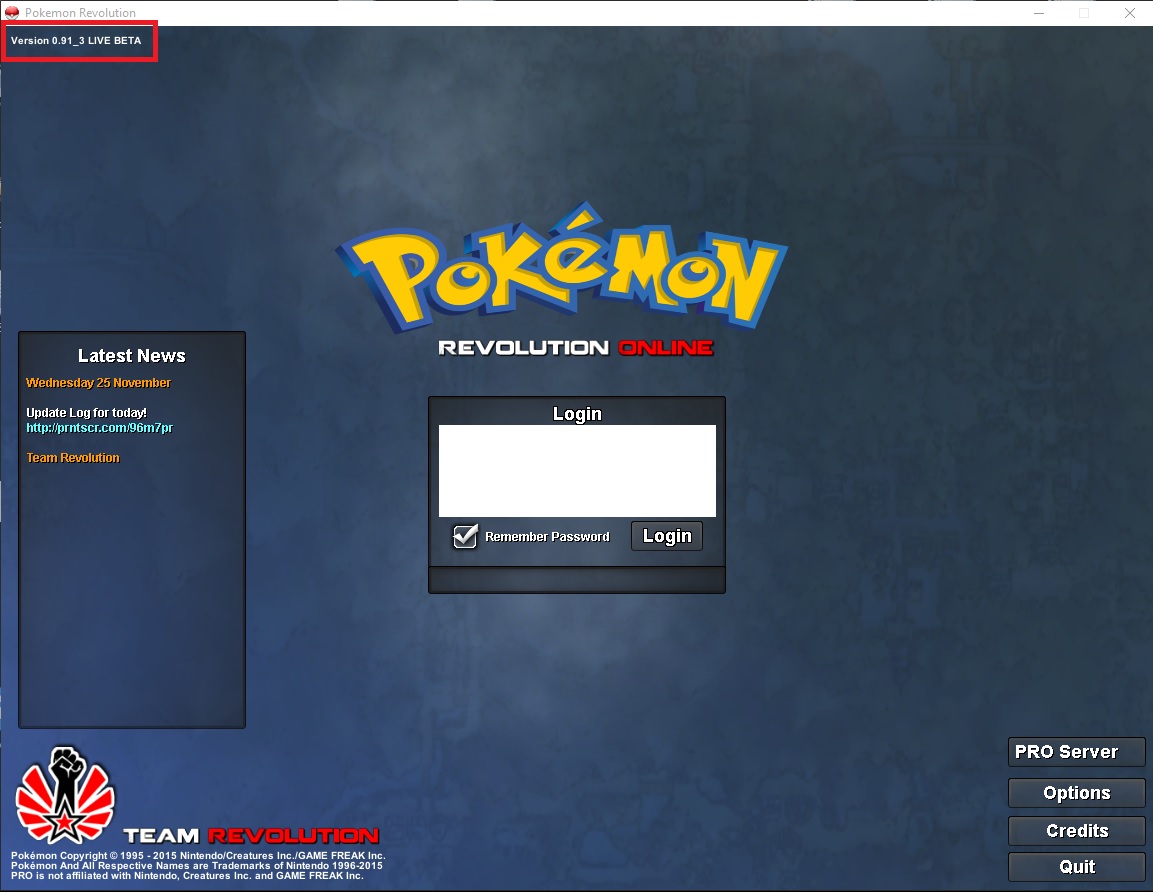The width and height of the screenshot is (1153, 892).
Task: Click the 'TEAM REVOLUTION' wordmark at bottom
Action: pos(251,835)
